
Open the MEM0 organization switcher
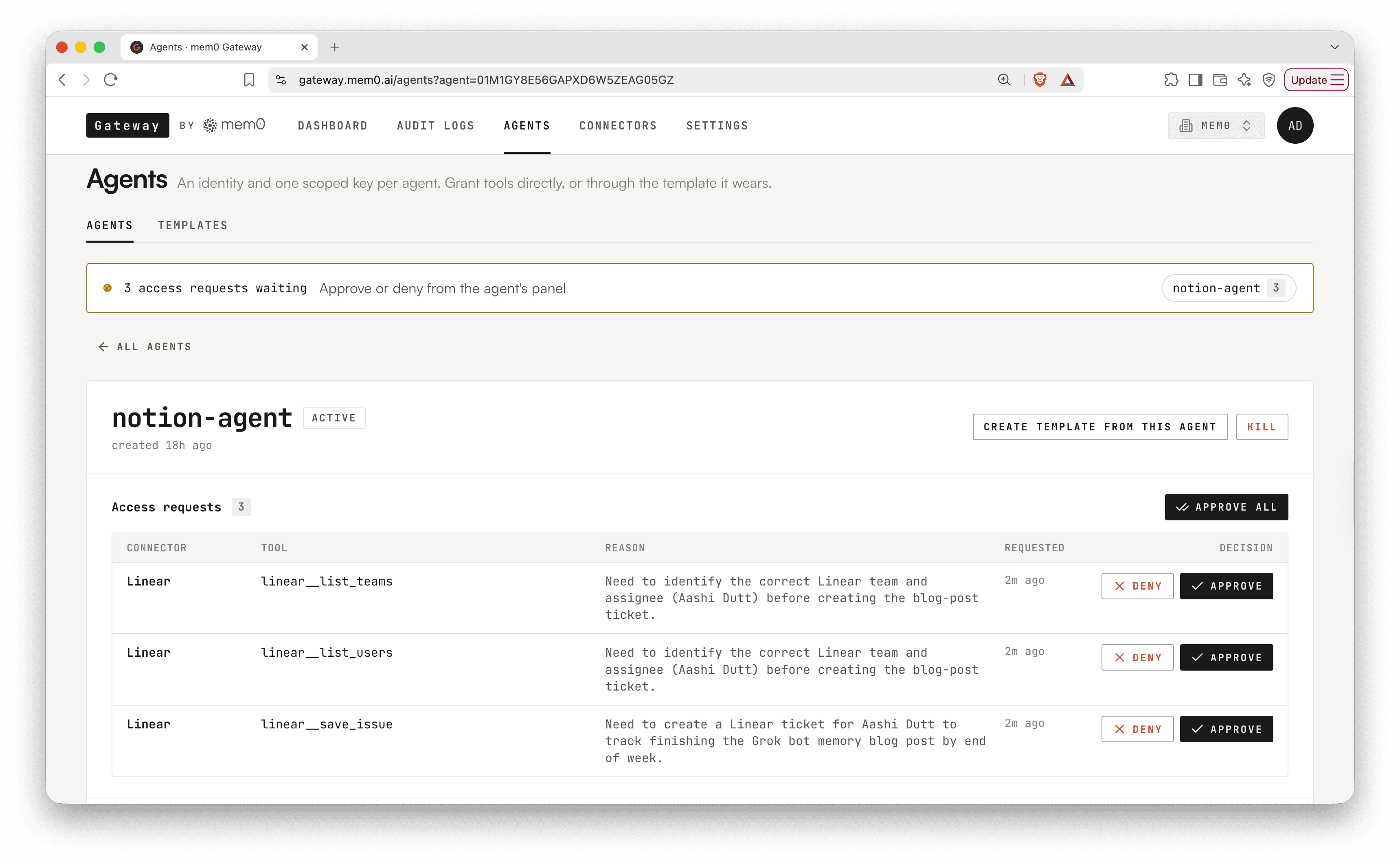pyautogui.click(x=1216, y=126)
